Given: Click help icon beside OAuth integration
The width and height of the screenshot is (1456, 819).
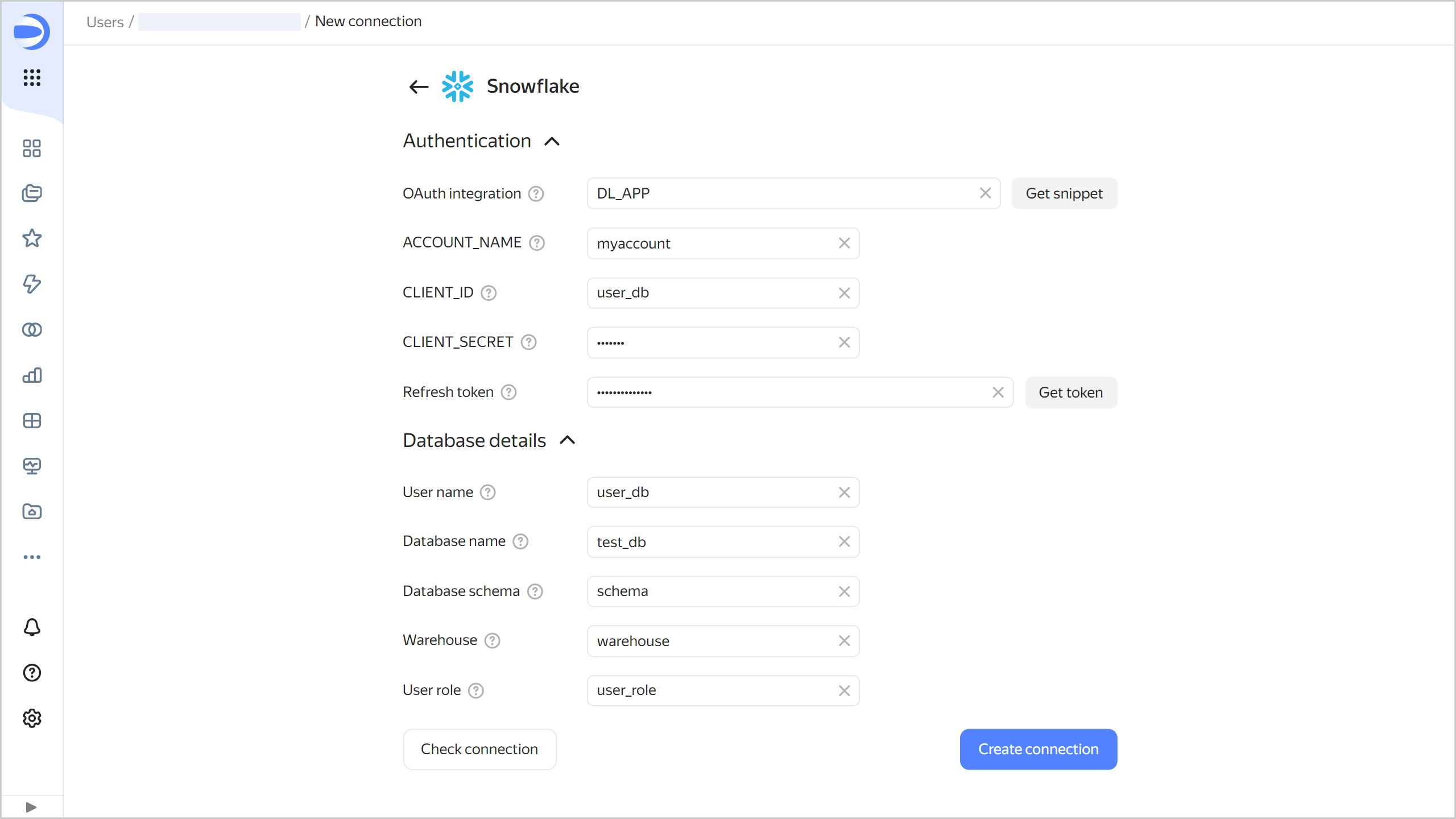Looking at the screenshot, I should (x=536, y=194).
